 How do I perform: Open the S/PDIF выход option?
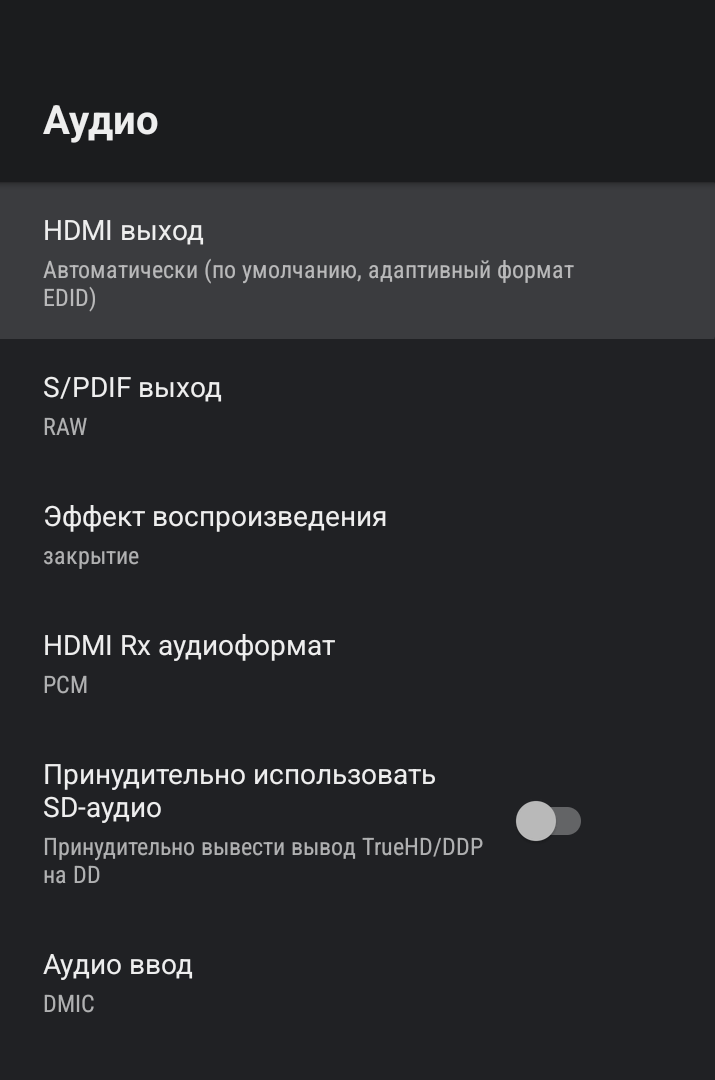pos(357,405)
